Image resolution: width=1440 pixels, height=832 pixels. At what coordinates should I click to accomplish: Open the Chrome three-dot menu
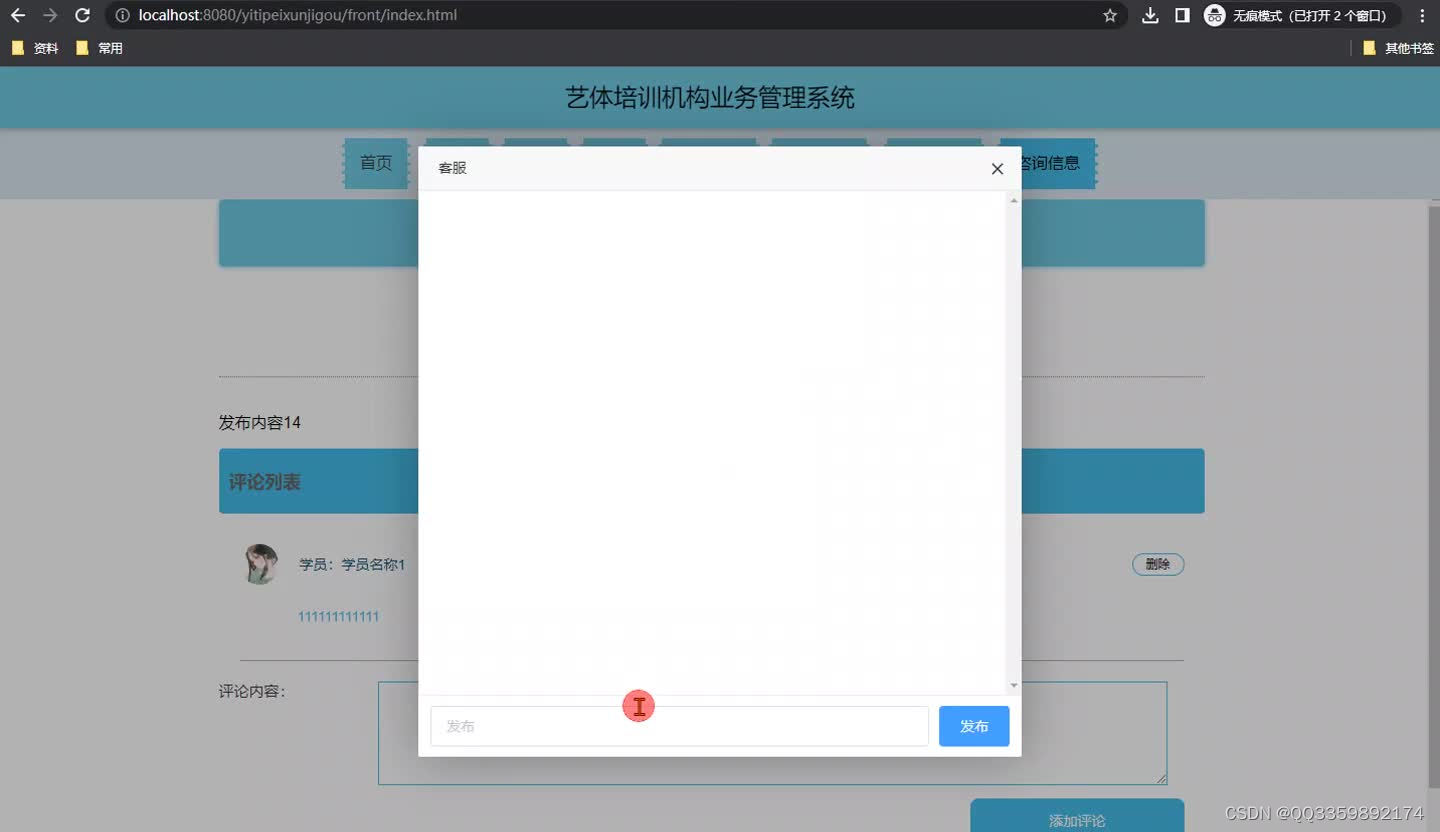(1422, 15)
